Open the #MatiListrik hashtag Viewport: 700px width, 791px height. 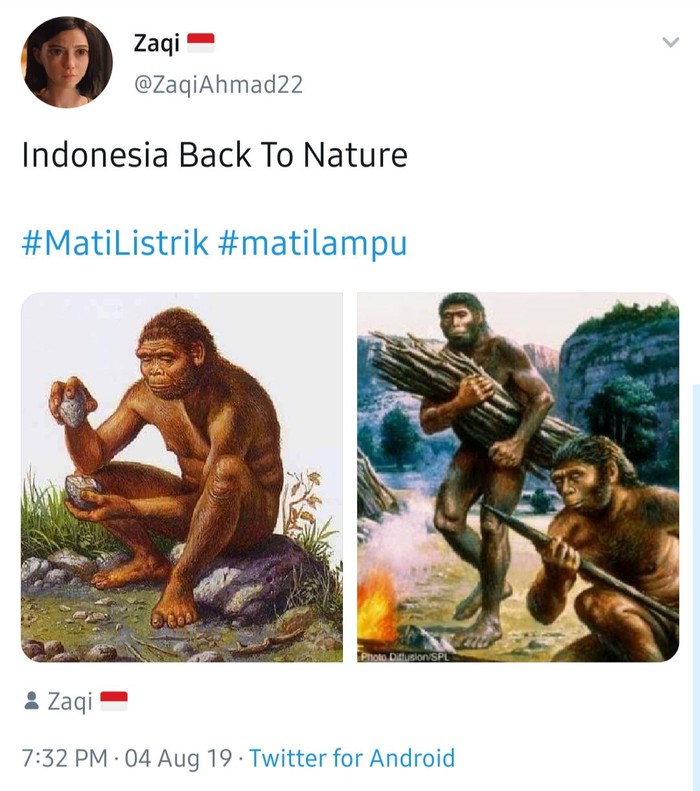click(x=115, y=243)
